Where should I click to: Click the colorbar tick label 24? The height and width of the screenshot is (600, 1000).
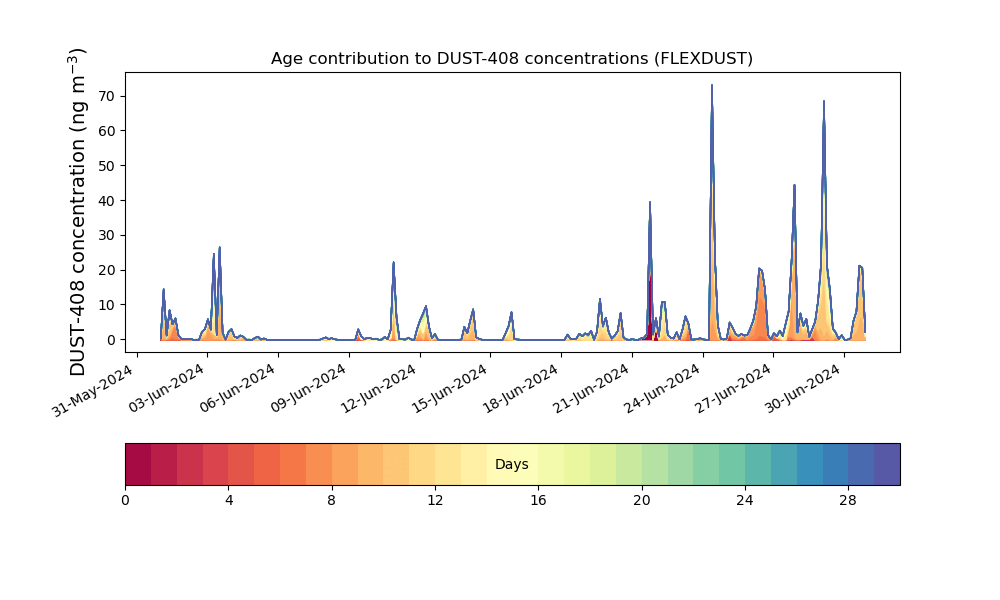tap(745, 501)
